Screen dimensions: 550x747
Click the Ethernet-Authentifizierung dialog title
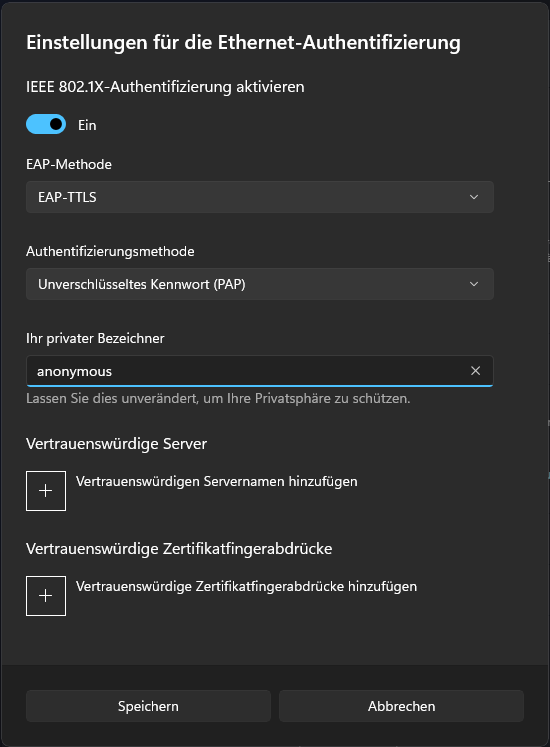(x=243, y=42)
